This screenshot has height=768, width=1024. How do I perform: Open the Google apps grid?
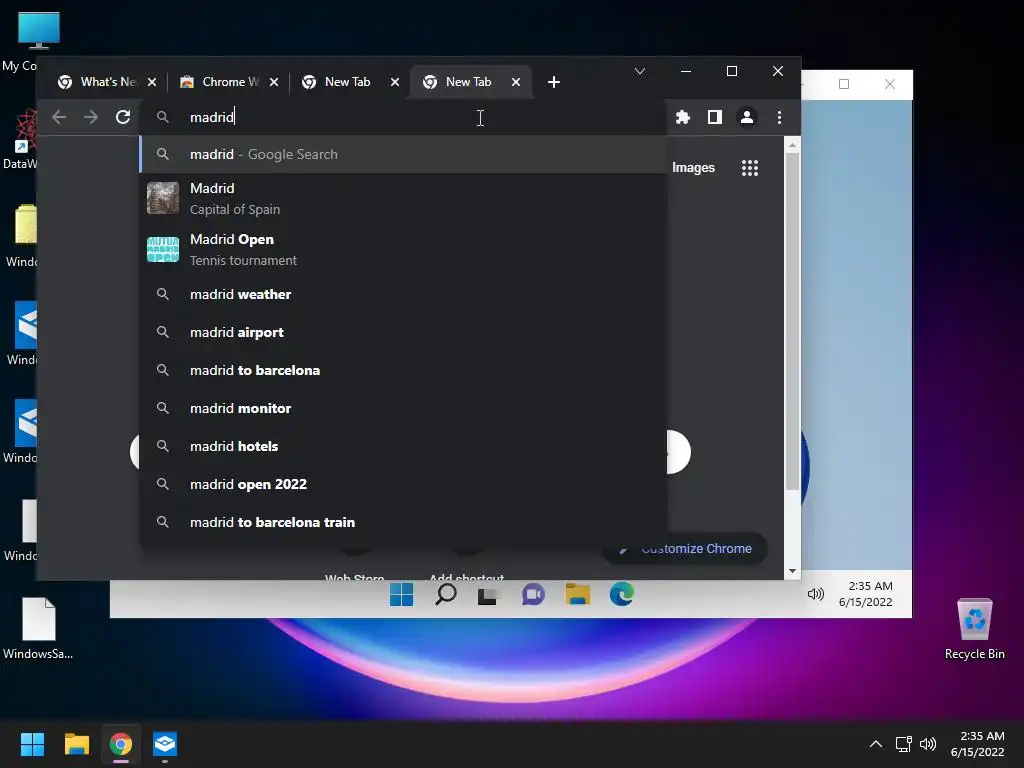(x=750, y=168)
